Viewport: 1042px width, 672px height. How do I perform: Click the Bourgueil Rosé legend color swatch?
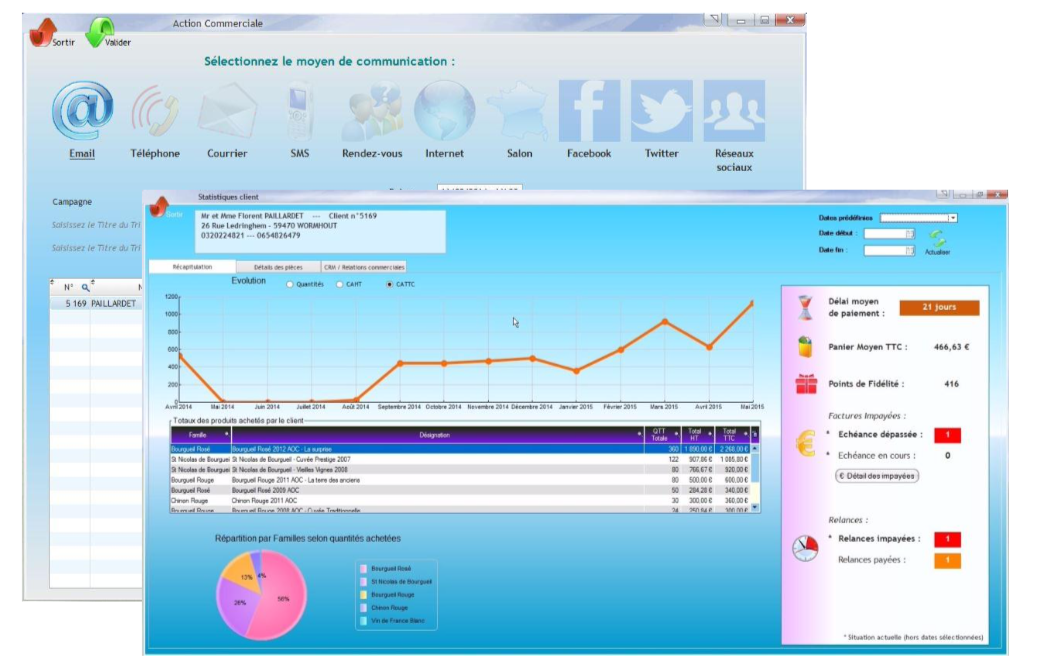pyautogui.click(x=364, y=568)
